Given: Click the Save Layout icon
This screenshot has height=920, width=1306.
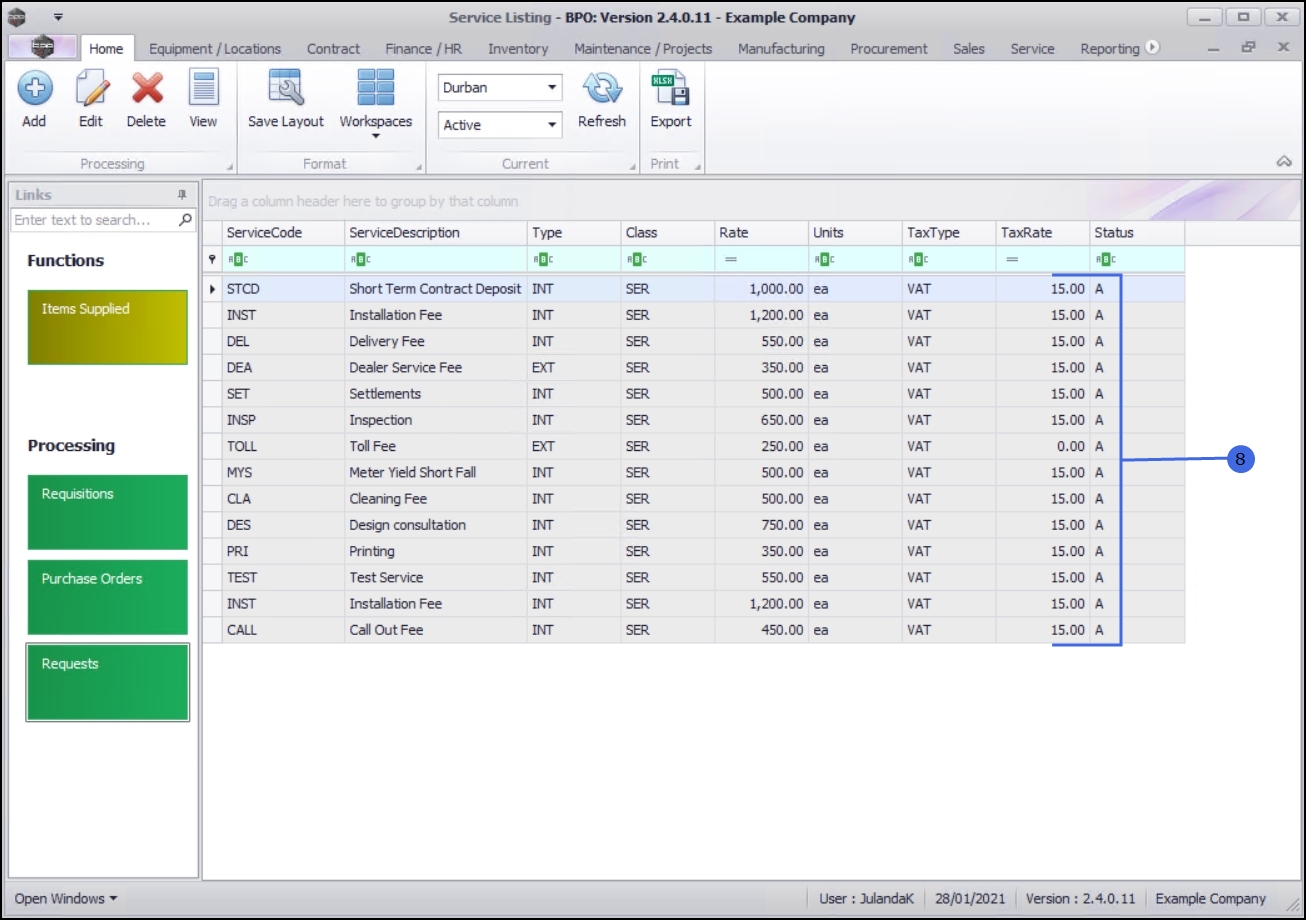Looking at the screenshot, I should pyautogui.click(x=286, y=90).
